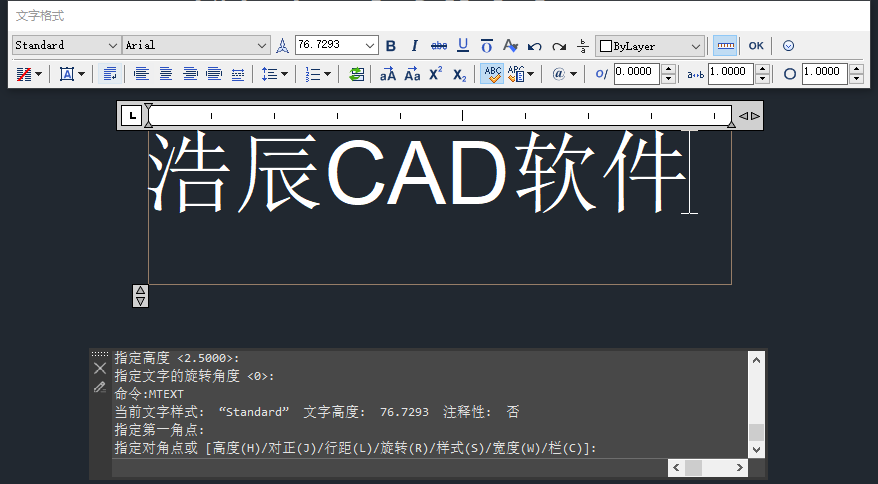The image size is (878, 484).
Task: Justify paragraph text
Action: click(214, 74)
